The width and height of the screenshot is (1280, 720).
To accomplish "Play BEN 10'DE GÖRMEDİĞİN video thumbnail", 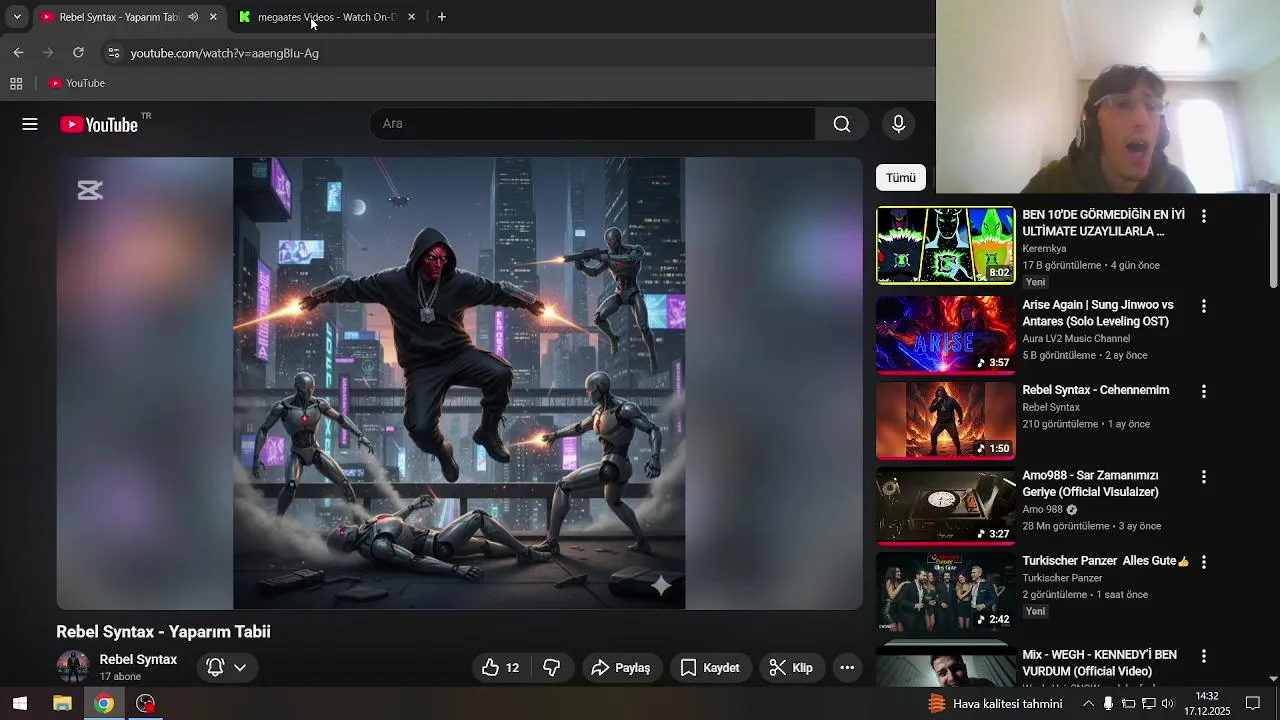I will click(x=946, y=245).
